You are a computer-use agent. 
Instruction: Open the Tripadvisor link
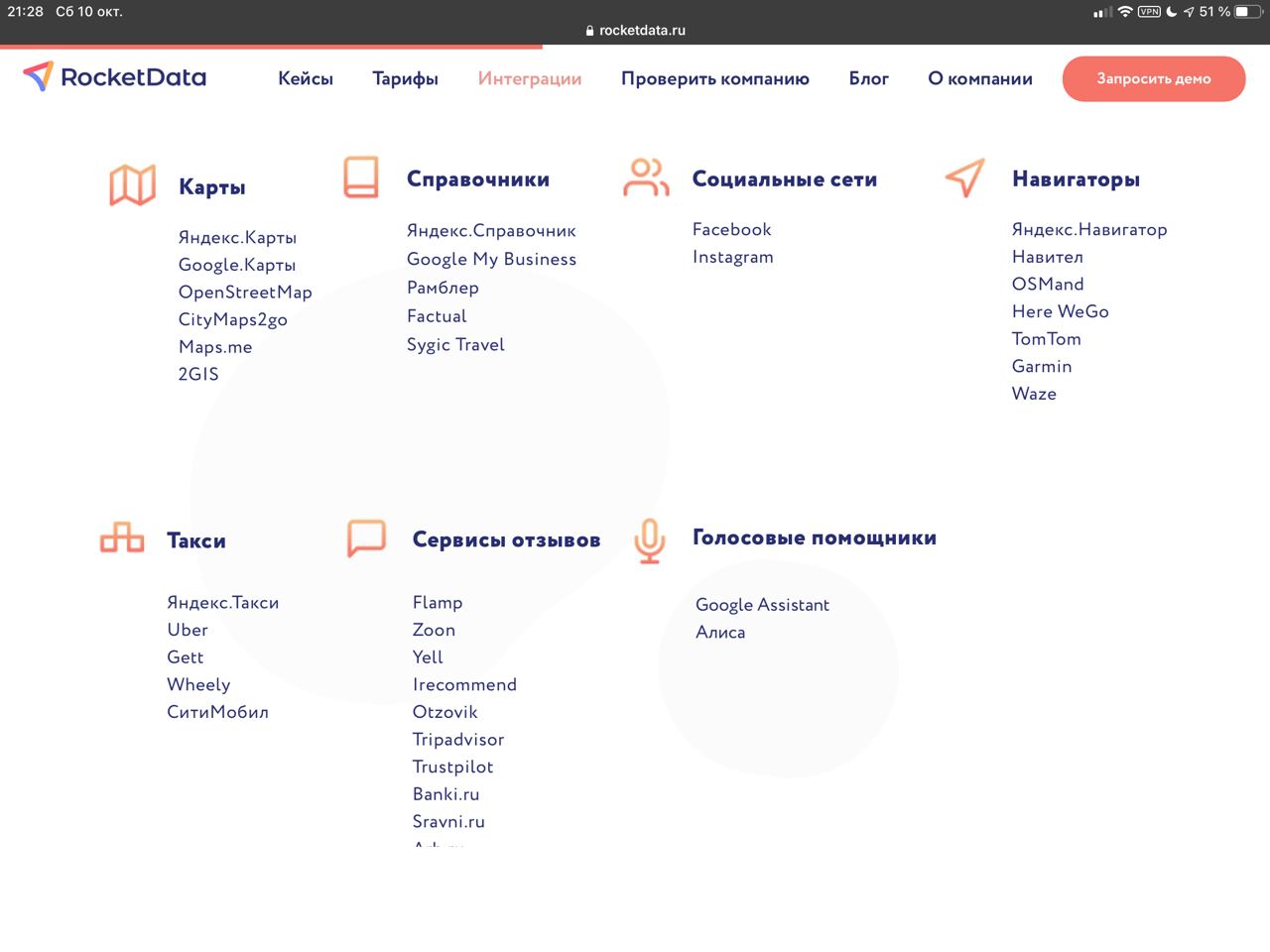coord(458,740)
